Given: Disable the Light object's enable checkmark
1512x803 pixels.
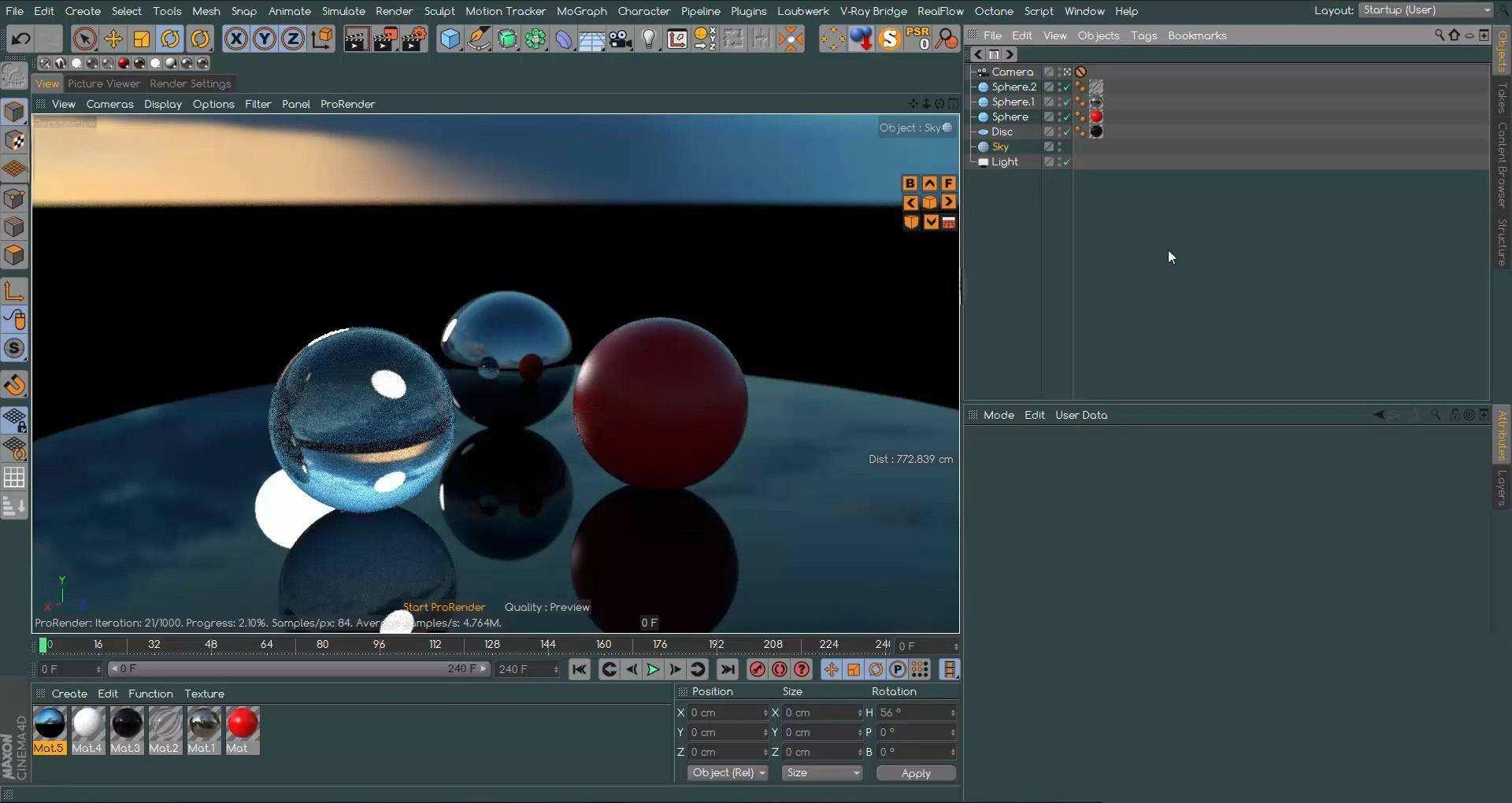Looking at the screenshot, I should pos(1066,162).
